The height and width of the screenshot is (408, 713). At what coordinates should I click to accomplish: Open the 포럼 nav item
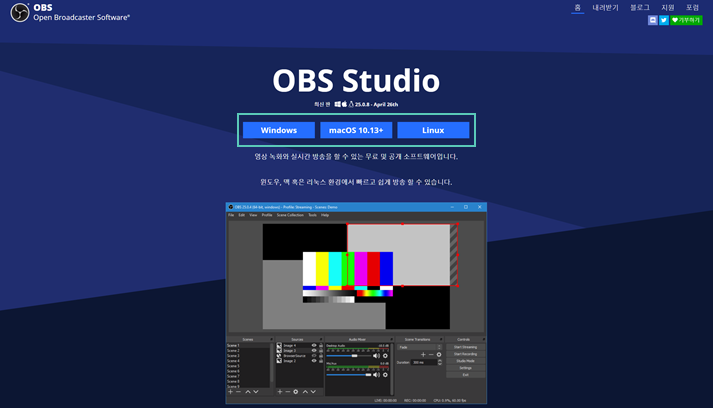click(x=693, y=8)
